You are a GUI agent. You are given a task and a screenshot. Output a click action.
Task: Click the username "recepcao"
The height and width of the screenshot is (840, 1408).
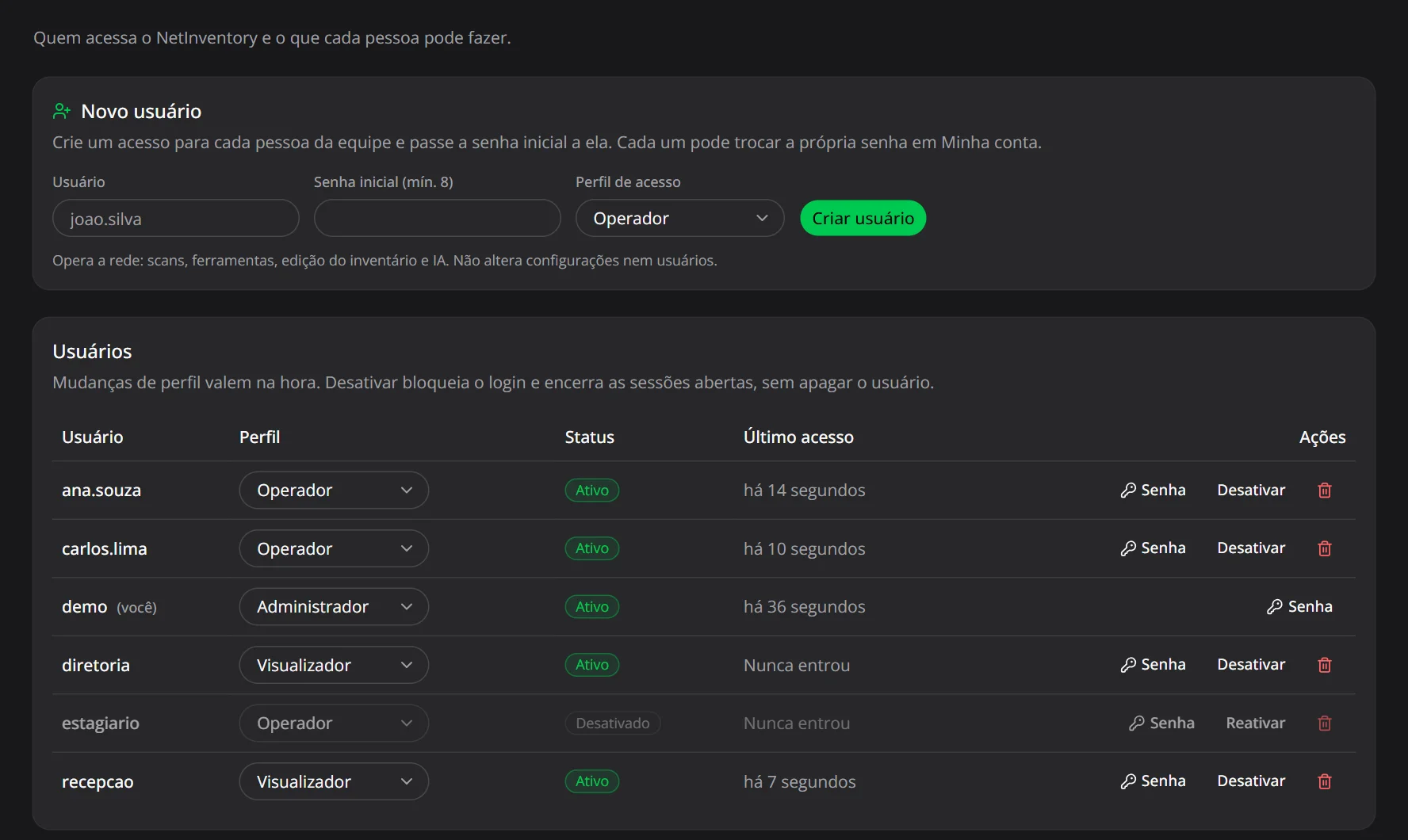98,782
